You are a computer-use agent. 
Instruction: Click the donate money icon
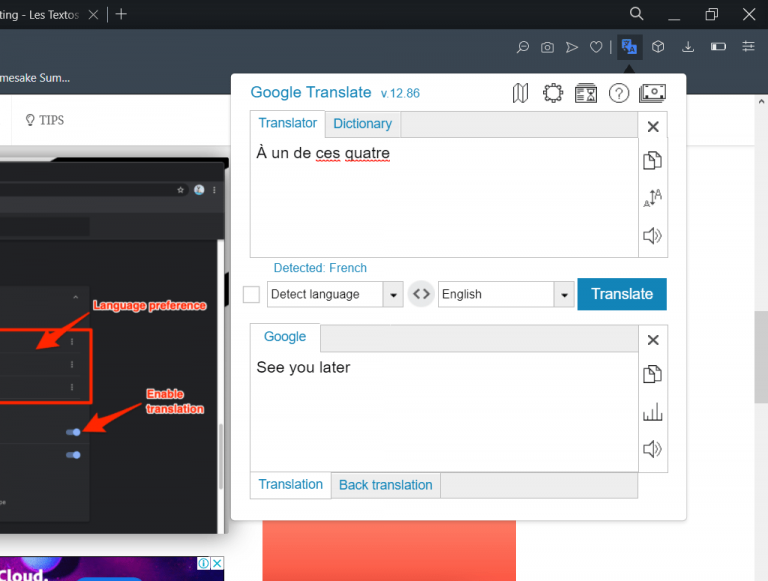(x=652, y=93)
